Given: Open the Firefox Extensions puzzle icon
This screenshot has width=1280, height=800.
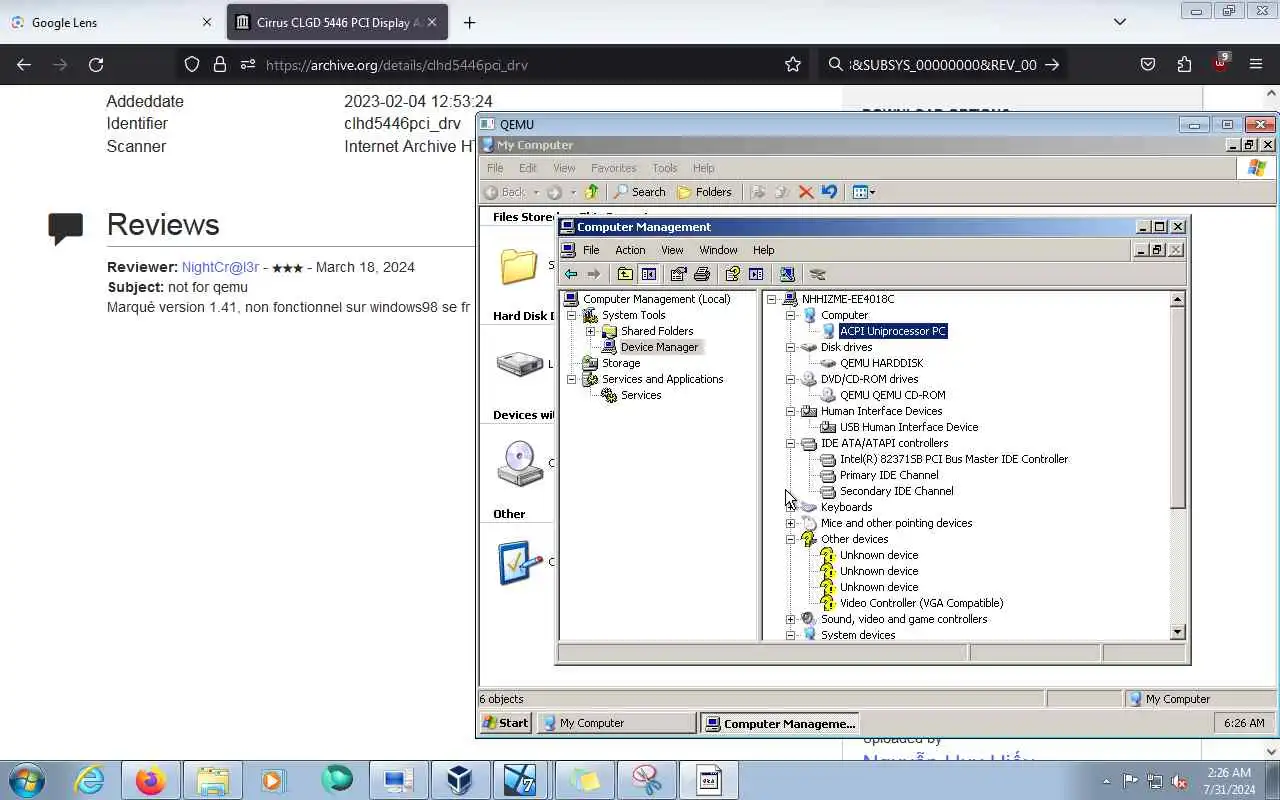Looking at the screenshot, I should pos(1184,65).
